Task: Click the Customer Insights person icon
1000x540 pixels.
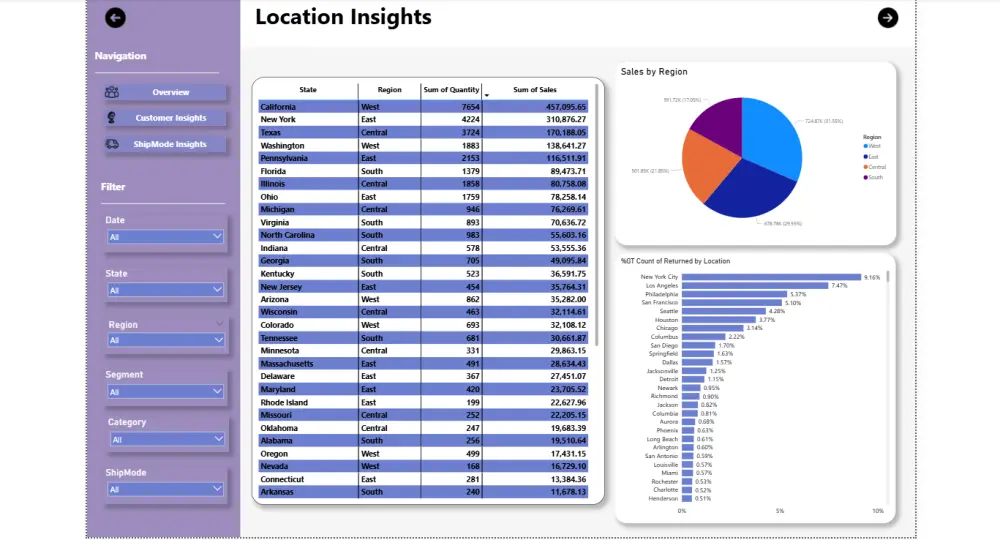Action: click(112, 117)
